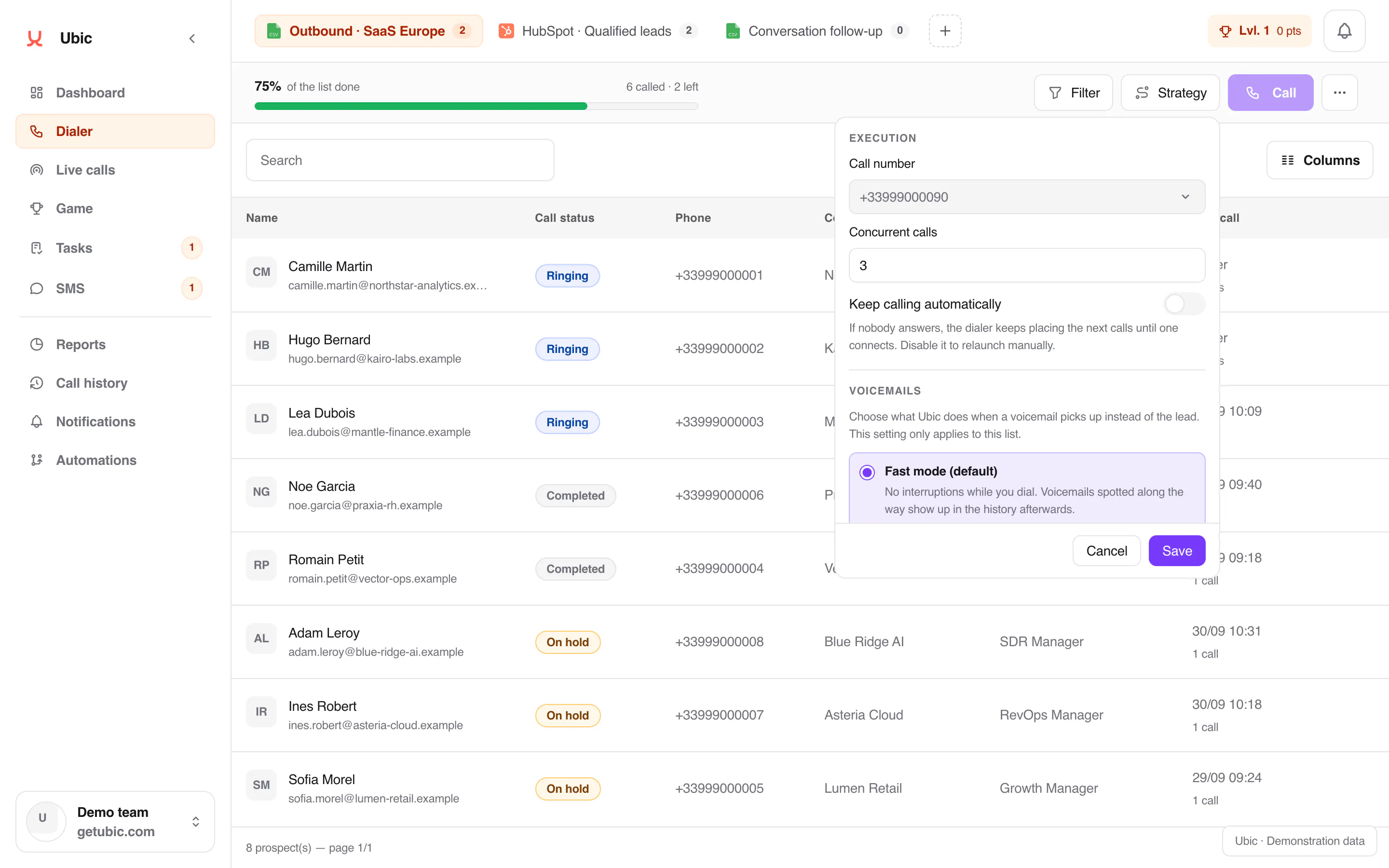Click Sofia Morel's phone number
The width and height of the screenshot is (1389, 868).
[x=719, y=788]
